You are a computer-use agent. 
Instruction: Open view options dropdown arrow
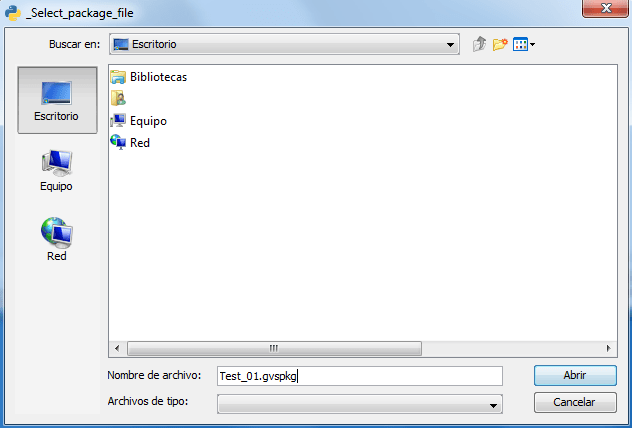[x=532, y=44]
